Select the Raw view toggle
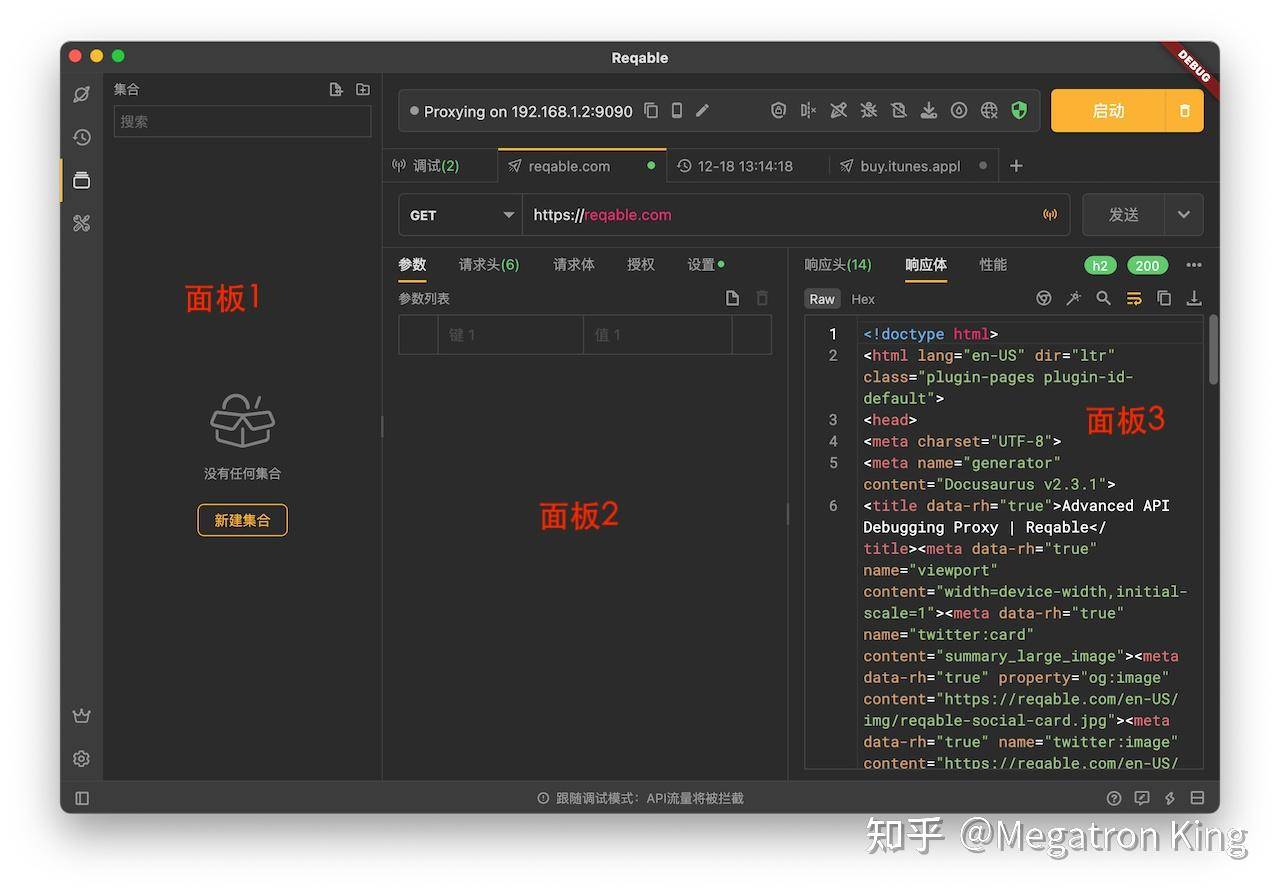 [822, 299]
